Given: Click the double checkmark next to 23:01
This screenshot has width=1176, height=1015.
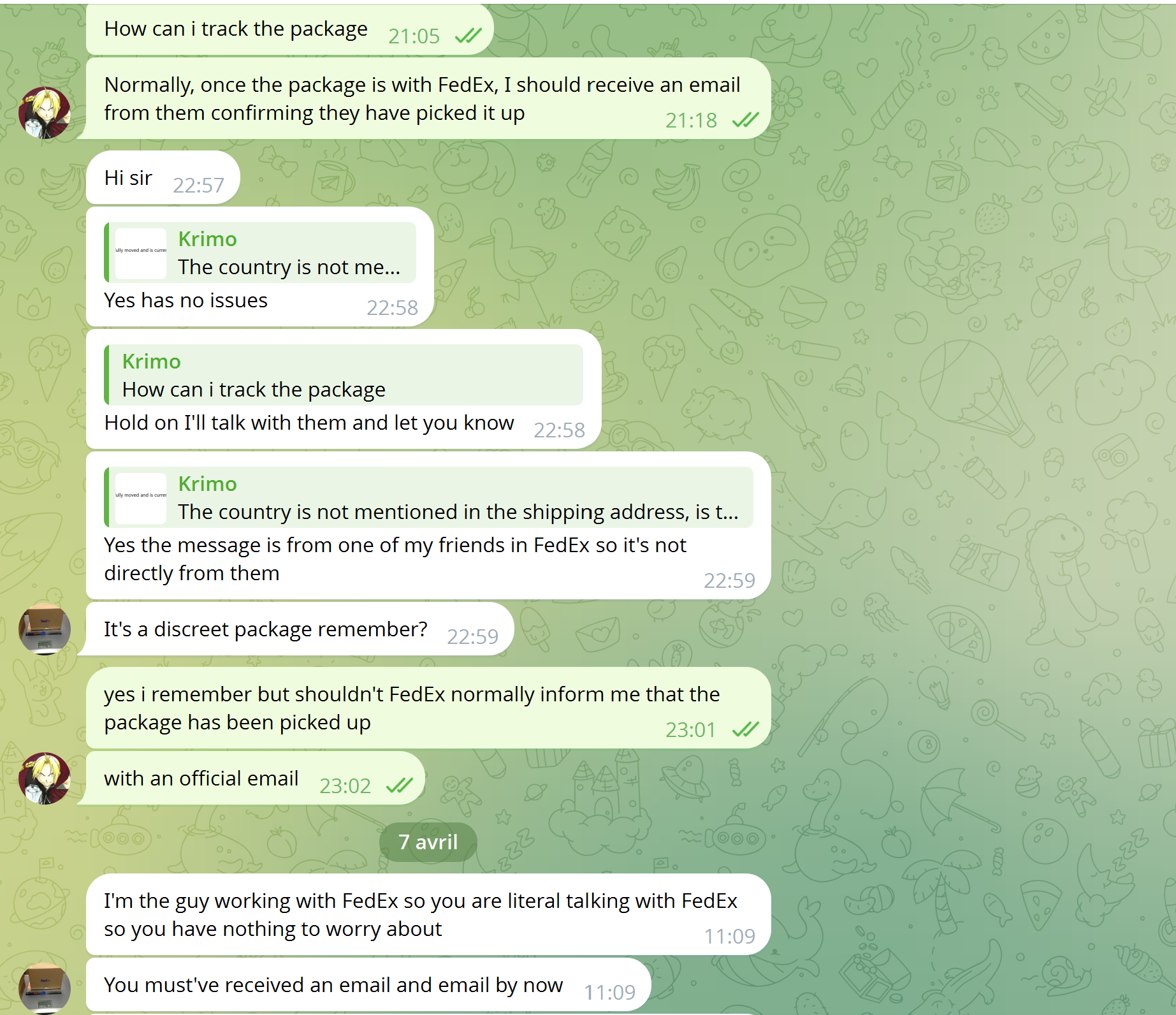Looking at the screenshot, I should coord(745,729).
